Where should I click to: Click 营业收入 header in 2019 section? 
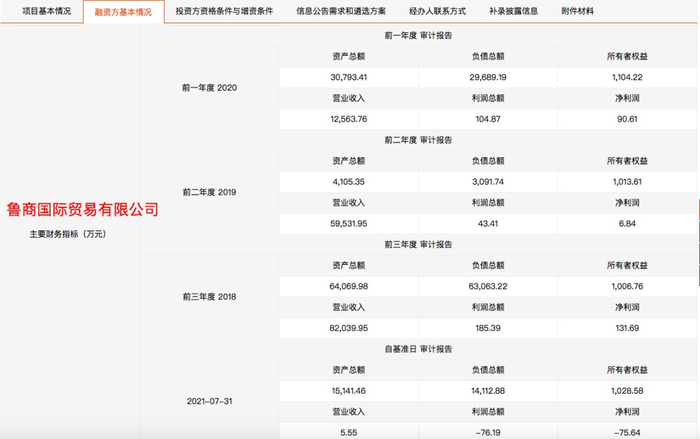(x=349, y=203)
